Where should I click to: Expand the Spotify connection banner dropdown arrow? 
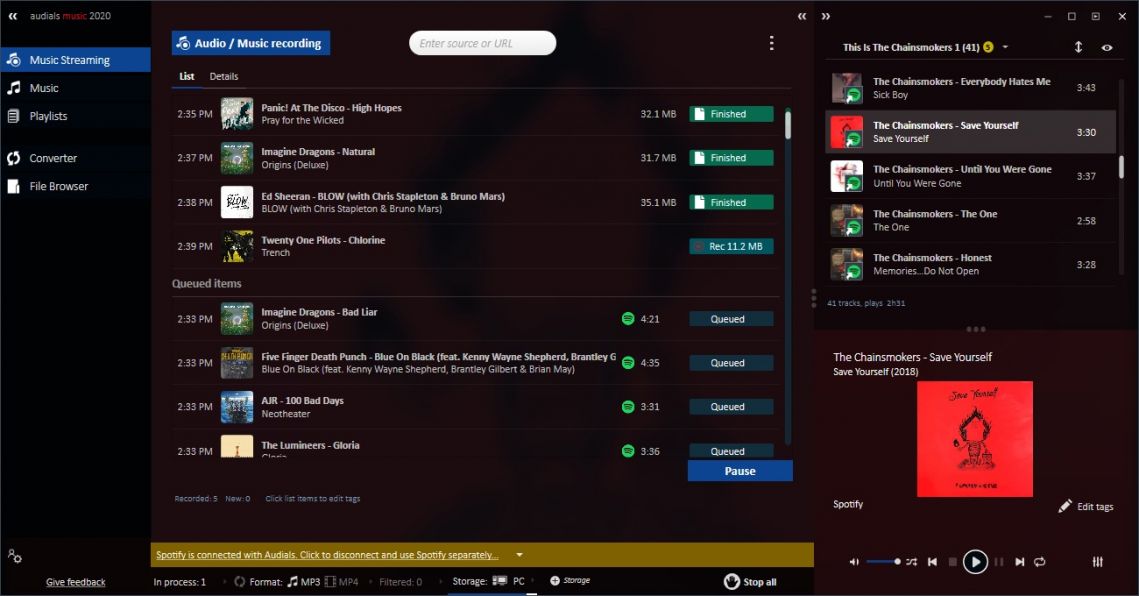point(519,555)
